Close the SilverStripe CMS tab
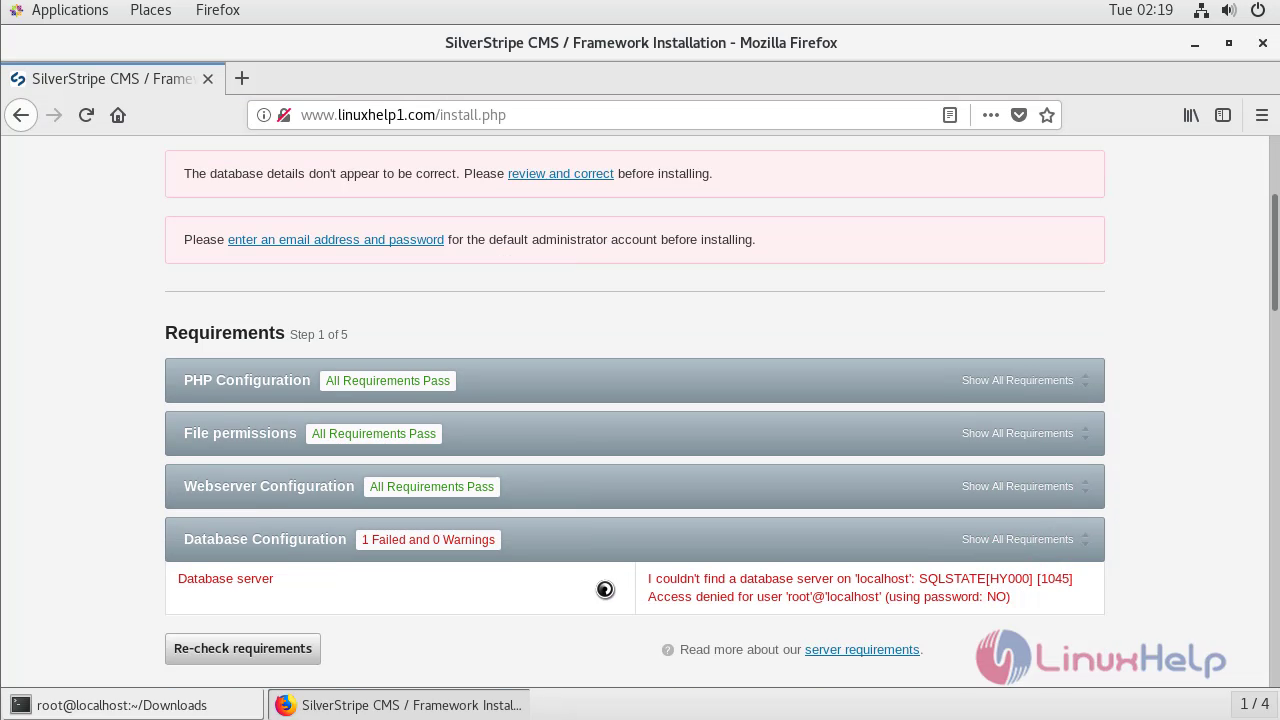This screenshot has height=720, width=1280. (208, 79)
